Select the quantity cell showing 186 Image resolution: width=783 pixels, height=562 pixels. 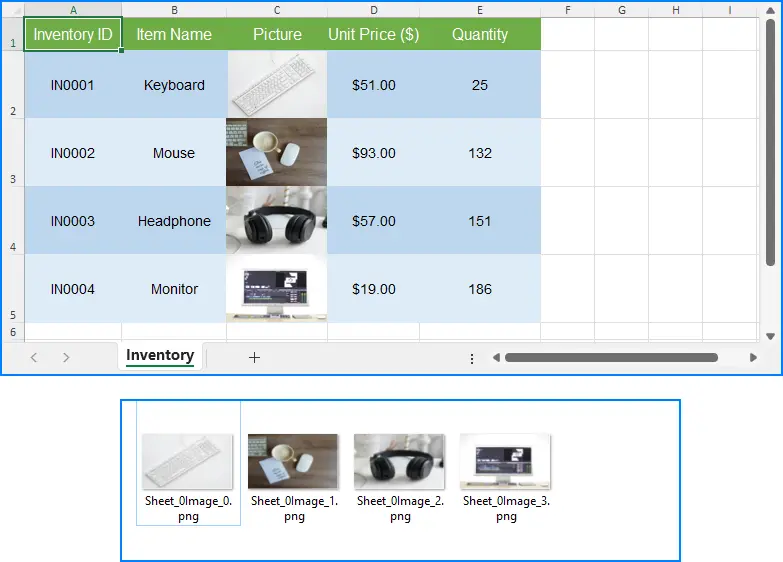(480, 289)
